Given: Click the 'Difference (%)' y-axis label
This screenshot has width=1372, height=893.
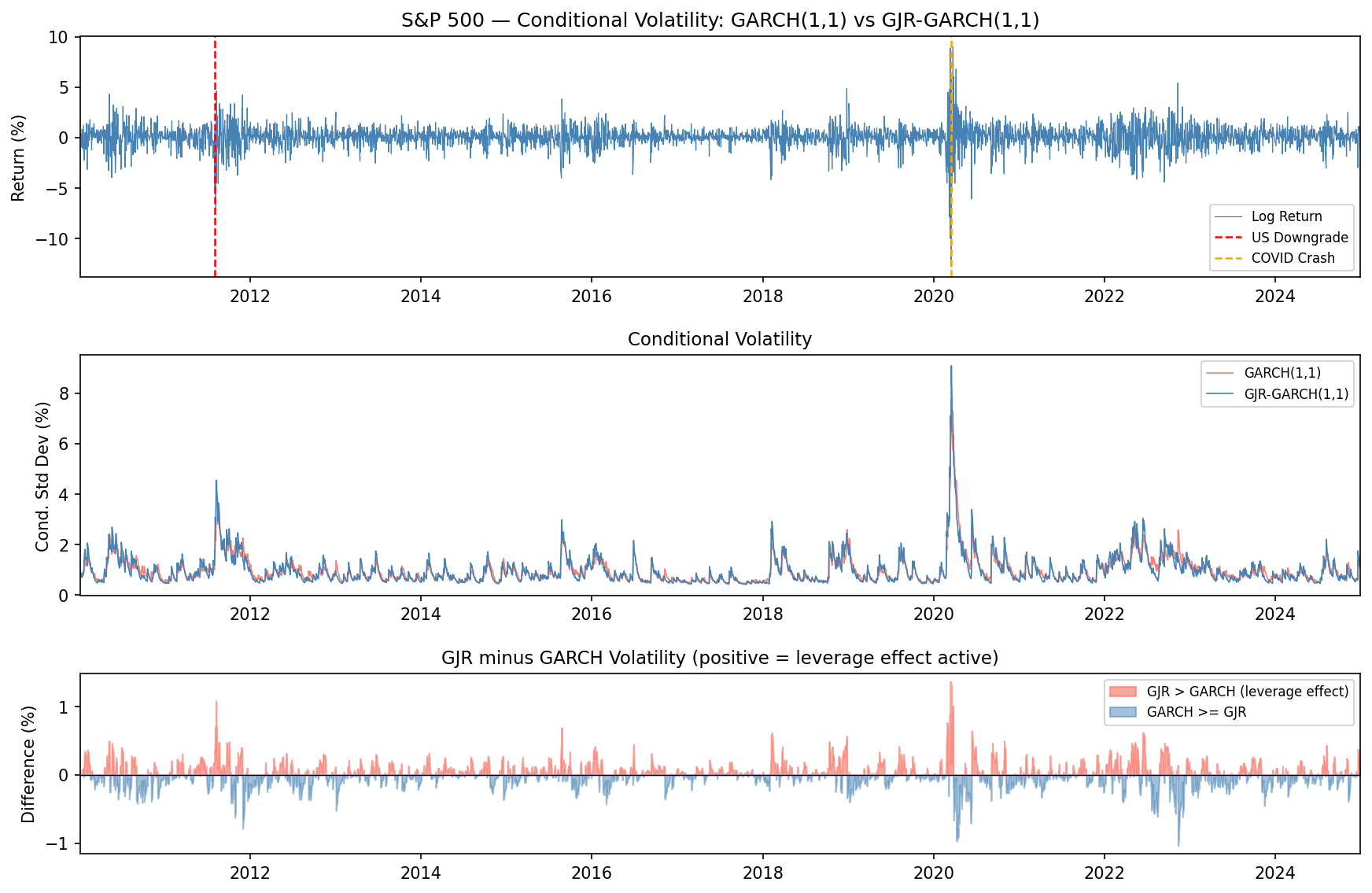Looking at the screenshot, I should point(28,764).
